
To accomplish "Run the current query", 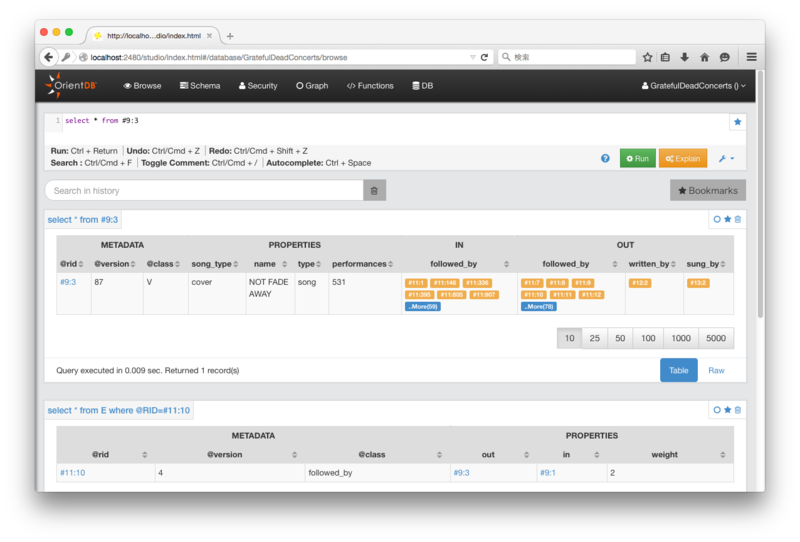I will click(x=637, y=158).
